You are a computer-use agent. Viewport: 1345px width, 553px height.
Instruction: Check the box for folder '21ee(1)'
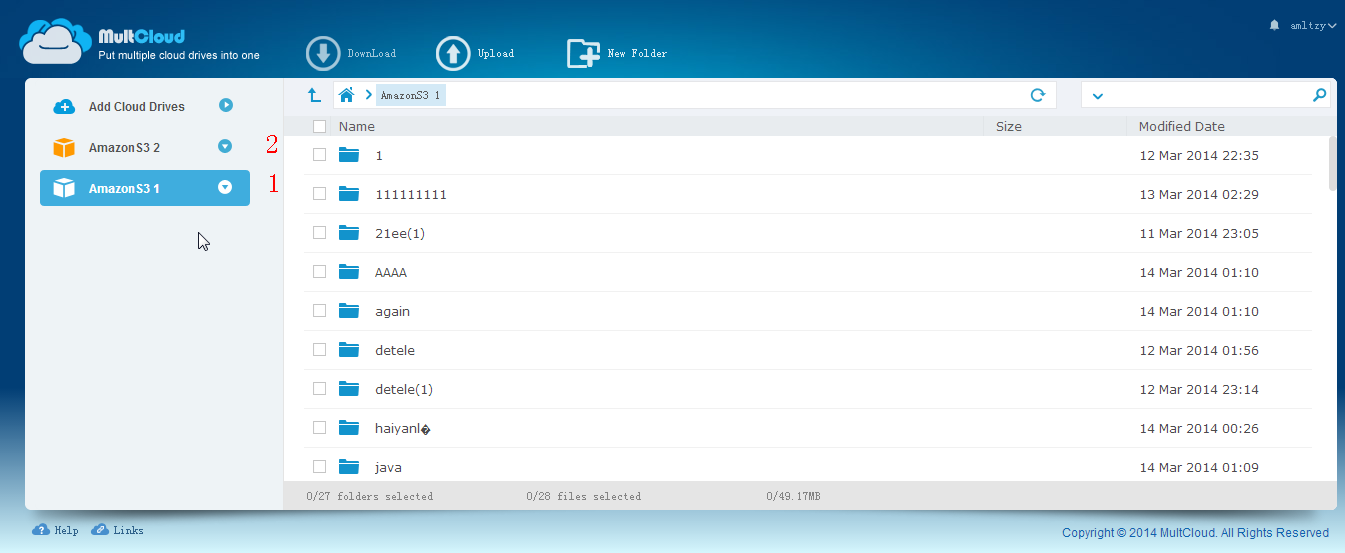click(x=319, y=233)
